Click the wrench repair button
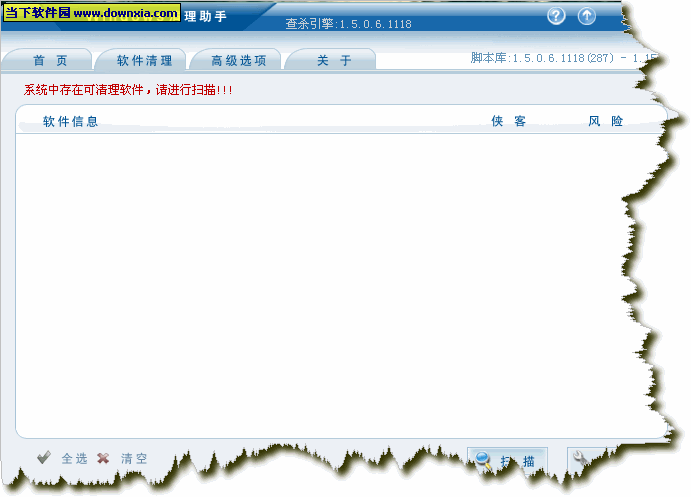This screenshot has height=497, width=691. click(x=580, y=459)
